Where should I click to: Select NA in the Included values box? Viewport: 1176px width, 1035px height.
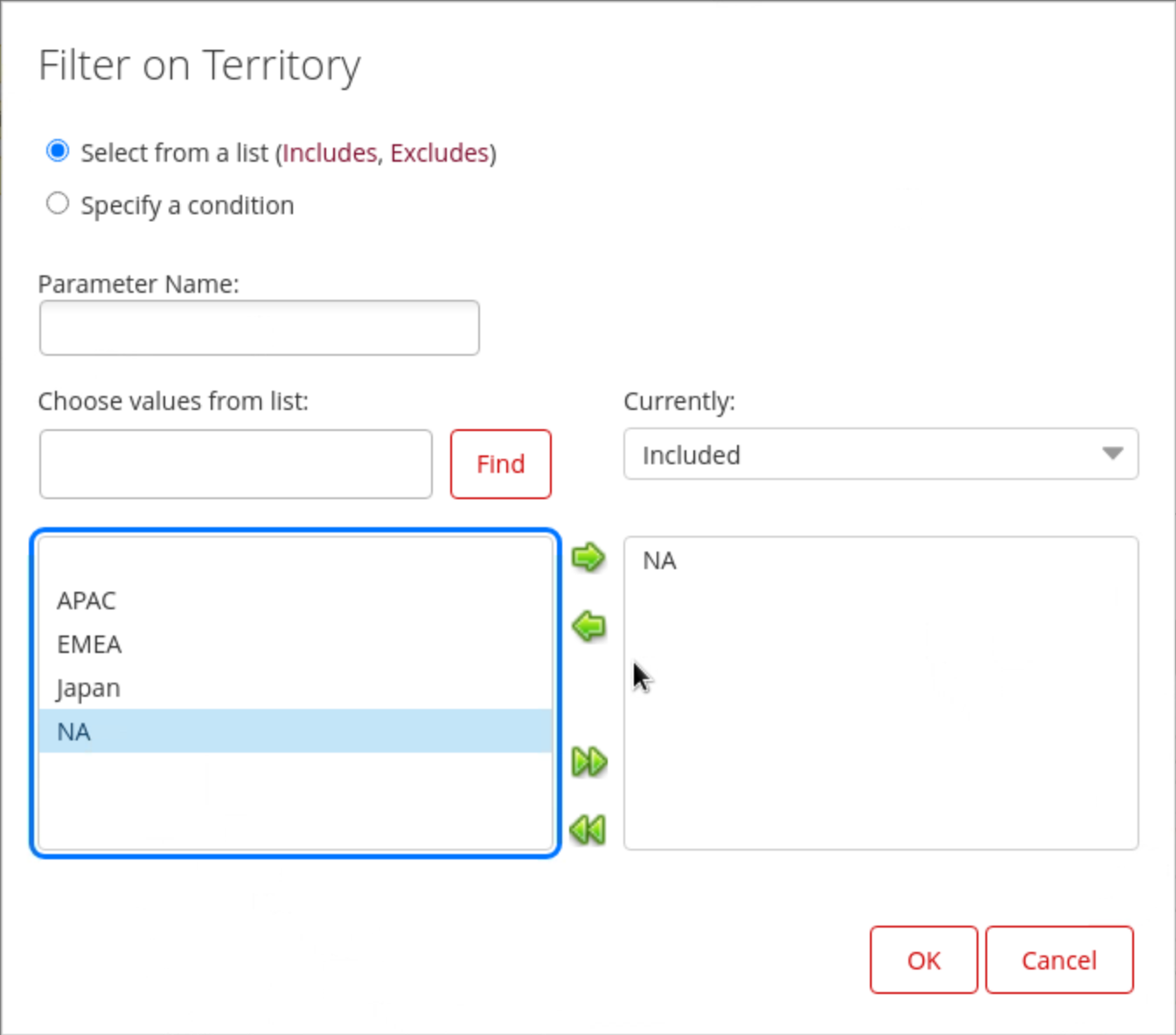659,560
